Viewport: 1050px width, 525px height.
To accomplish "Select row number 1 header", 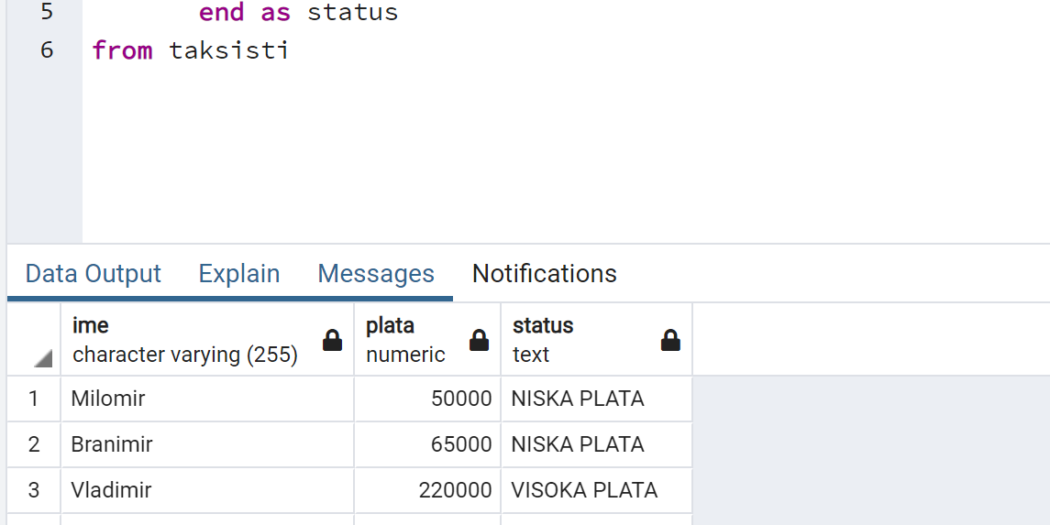I will [33, 399].
